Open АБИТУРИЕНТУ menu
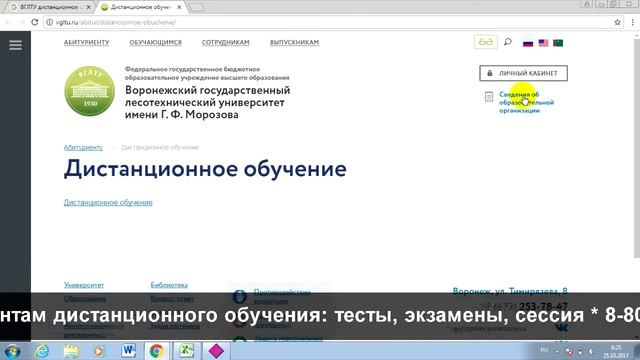The height and width of the screenshot is (360, 640). click(87, 42)
